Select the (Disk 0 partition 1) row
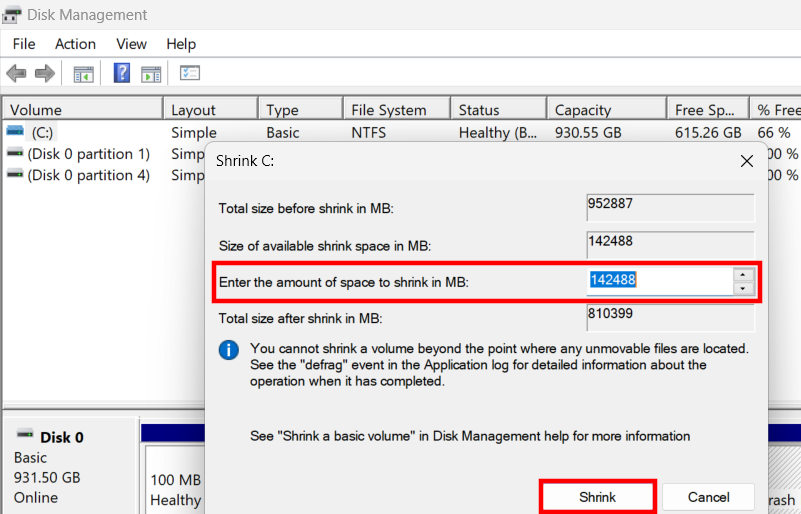 pyautogui.click(x=88, y=154)
